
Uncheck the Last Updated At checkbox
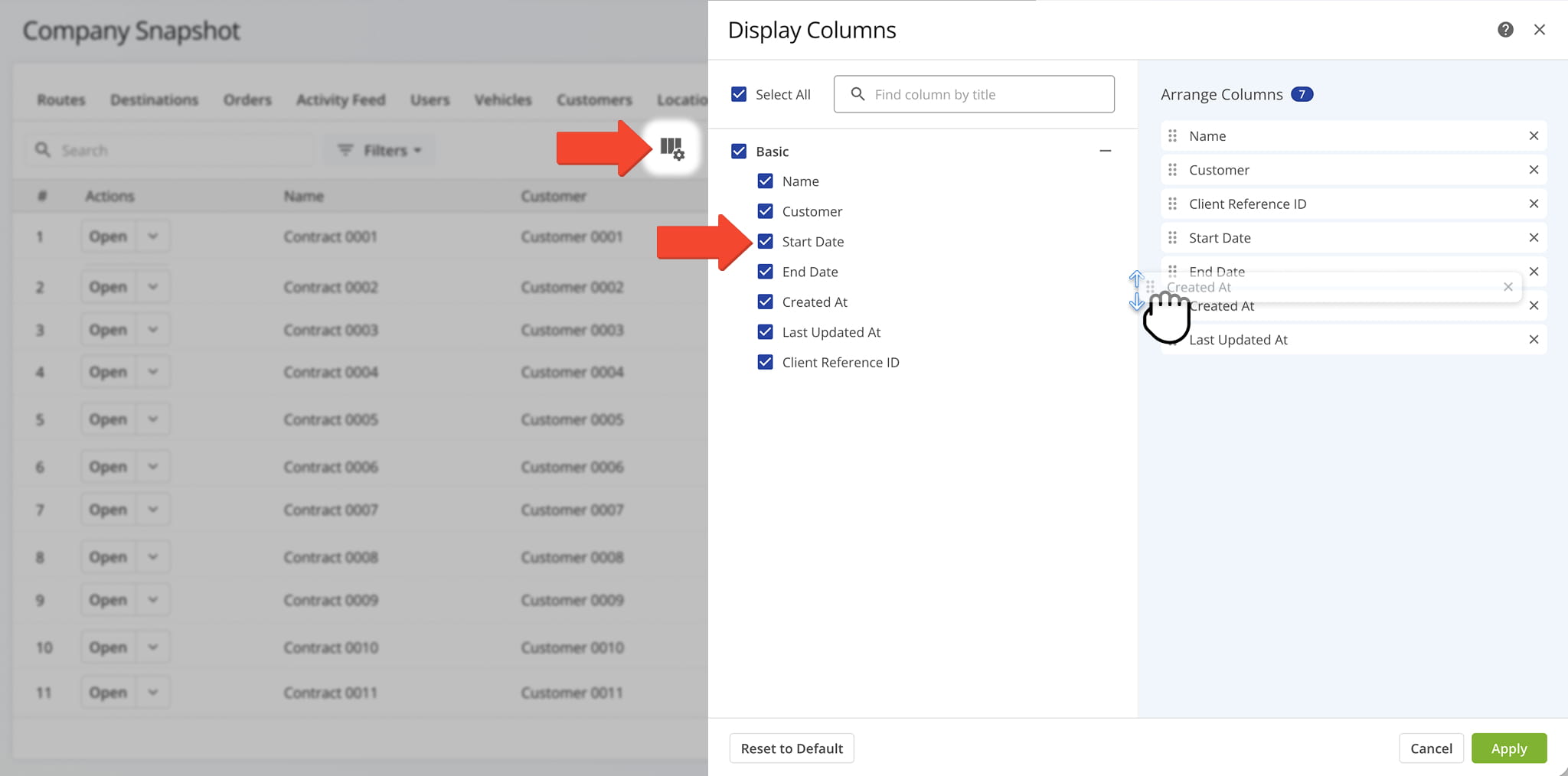click(765, 331)
